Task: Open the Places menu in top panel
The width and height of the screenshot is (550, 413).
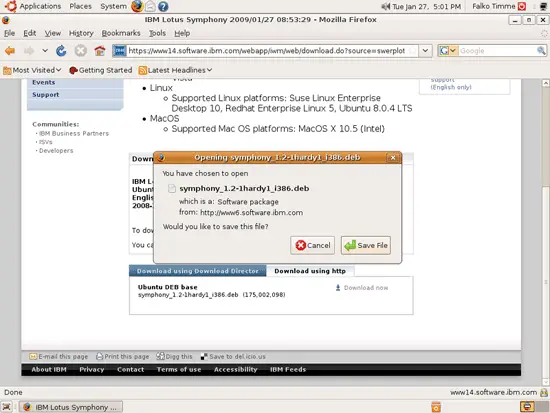Action: (80, 6)
